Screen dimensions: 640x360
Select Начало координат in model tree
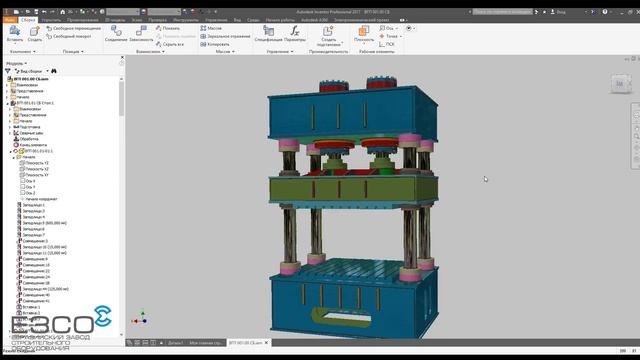pos(38,199)
